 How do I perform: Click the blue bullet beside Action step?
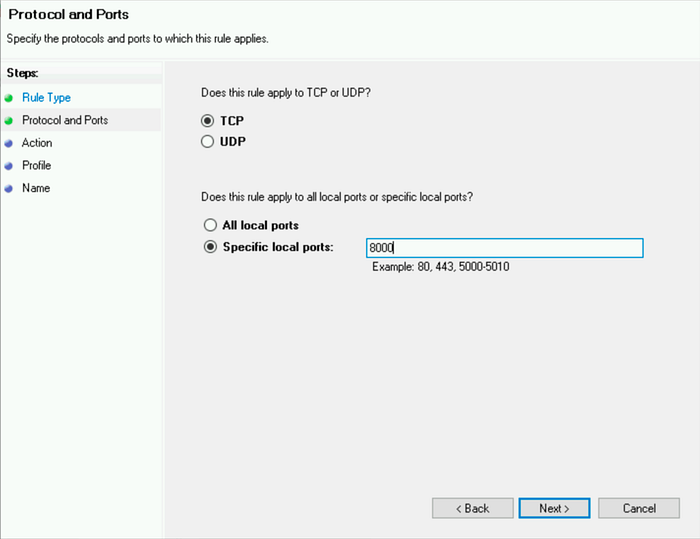[x=8, y=143]
